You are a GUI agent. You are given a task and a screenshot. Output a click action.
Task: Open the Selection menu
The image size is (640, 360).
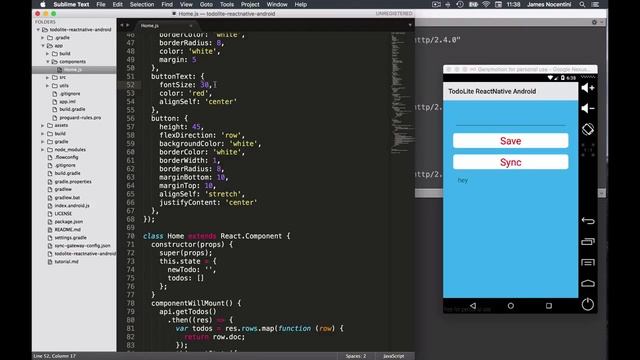coord(142,4)
